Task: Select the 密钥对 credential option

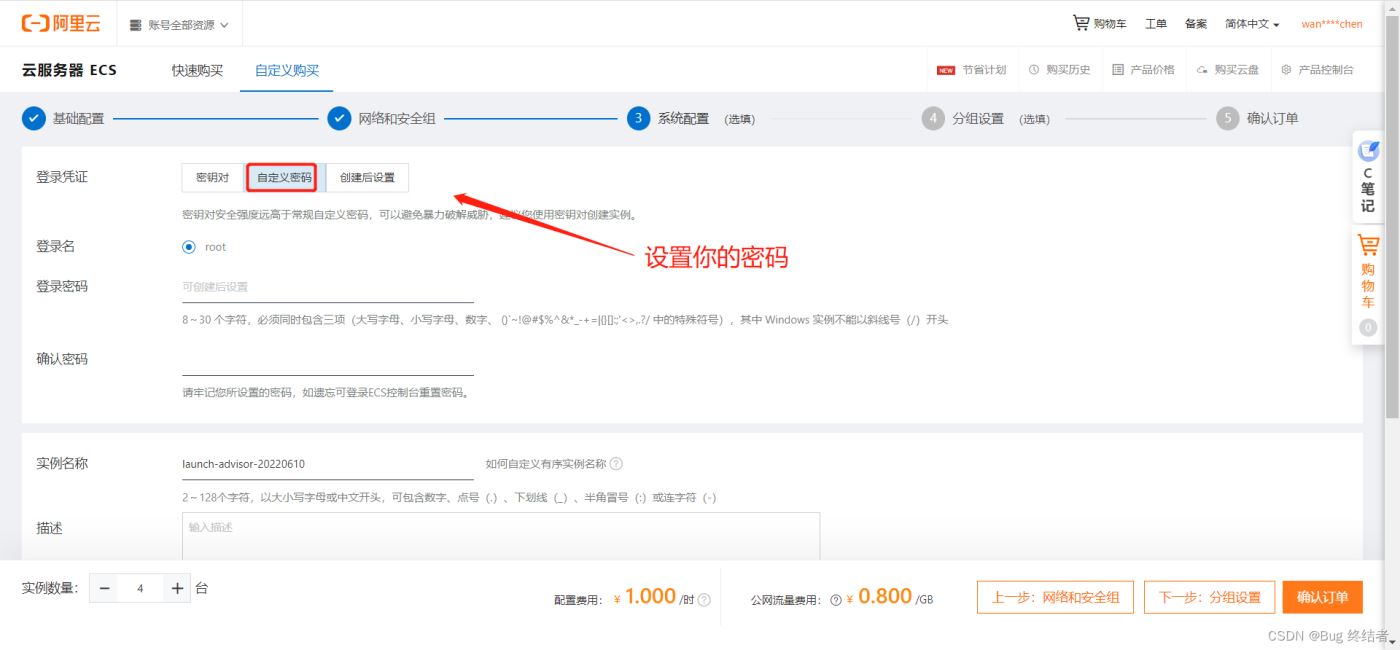Action: click(x=213, y=178)
